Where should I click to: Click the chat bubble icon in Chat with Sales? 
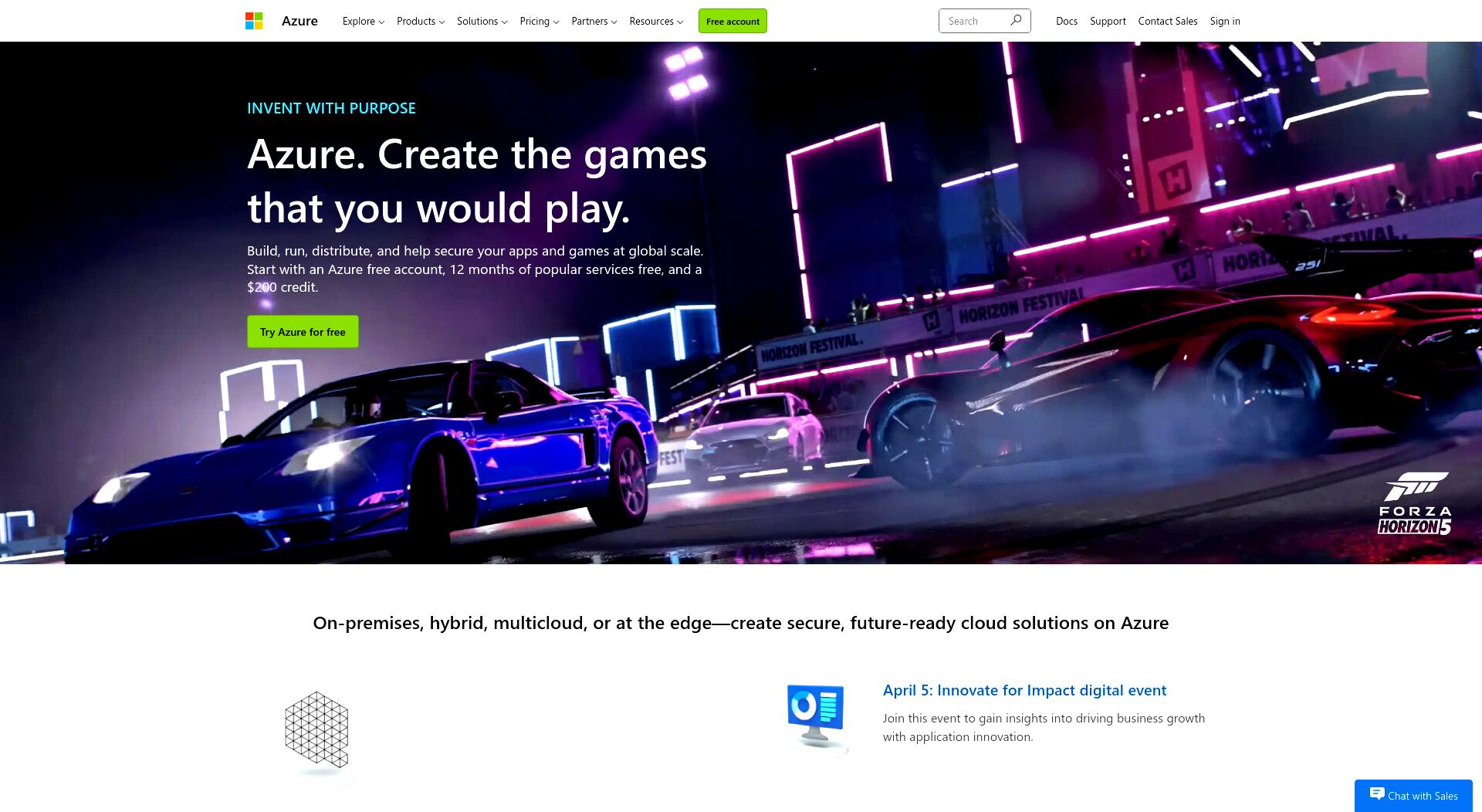click(x=1376, y=793)
